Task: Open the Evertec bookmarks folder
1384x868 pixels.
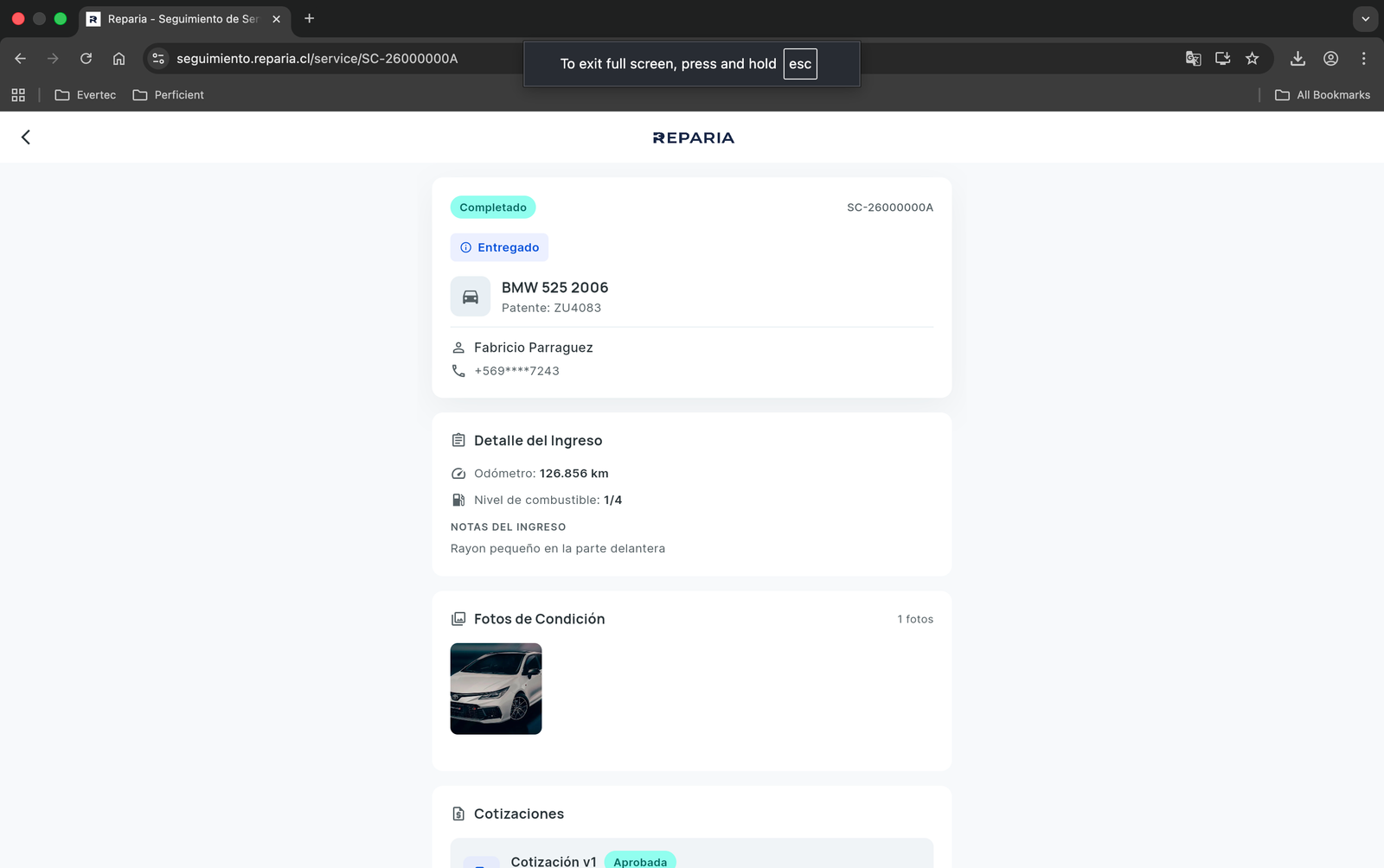Action: click(x=85, y=94)
